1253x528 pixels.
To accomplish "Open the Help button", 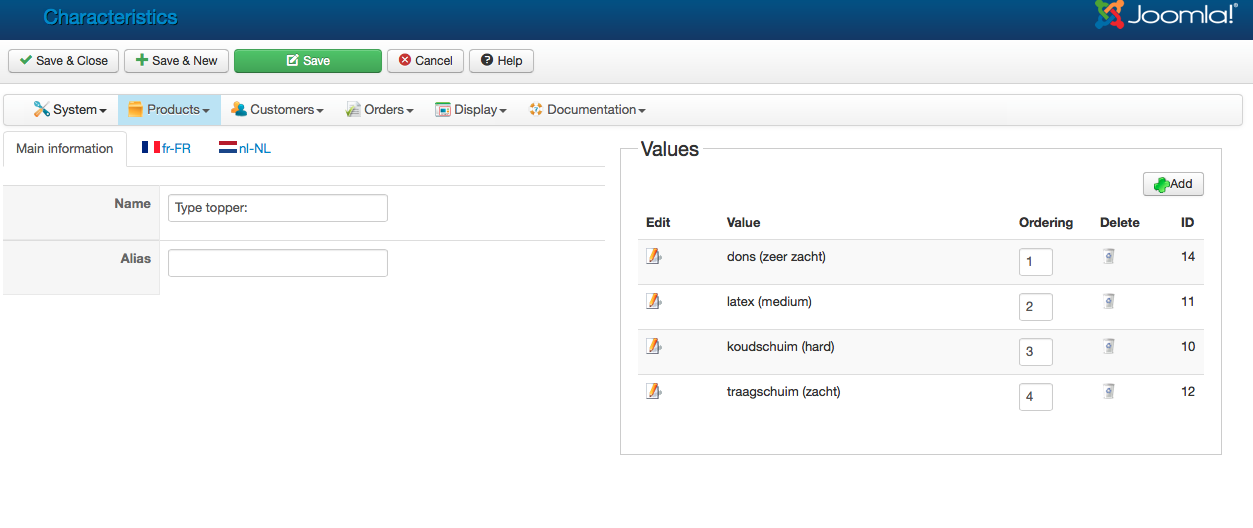I will pos(502,61).
